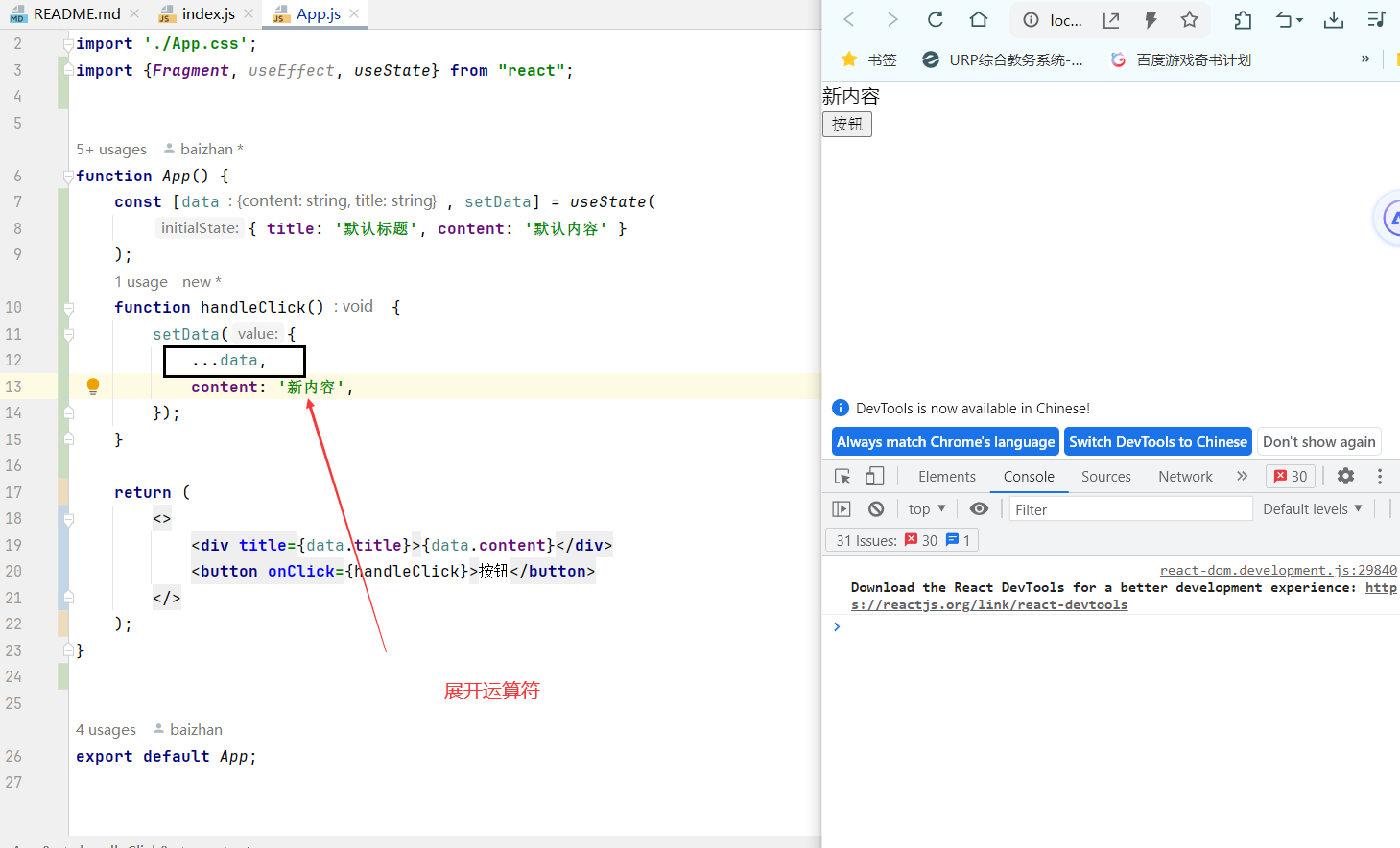The width and height of the screenshot is (1400, 848).
Task: Toggle the device toolbar icon
Action: (x=875, y=477)
